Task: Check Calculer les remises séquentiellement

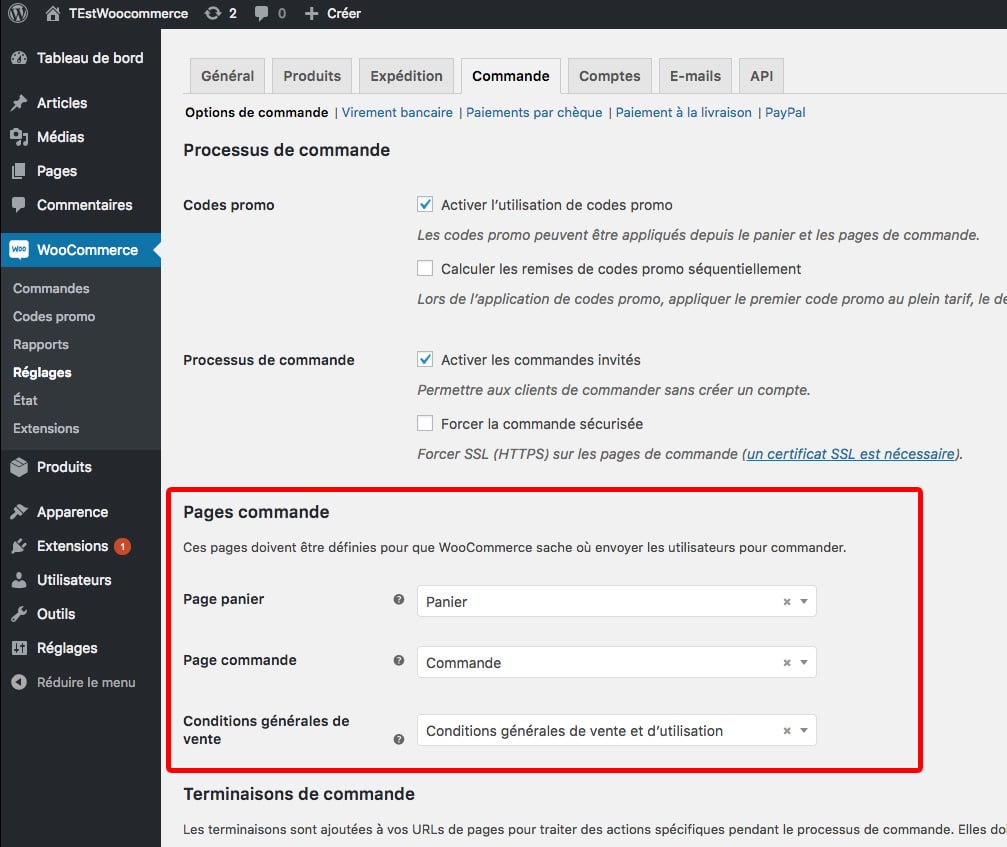Action: [425, 268]
